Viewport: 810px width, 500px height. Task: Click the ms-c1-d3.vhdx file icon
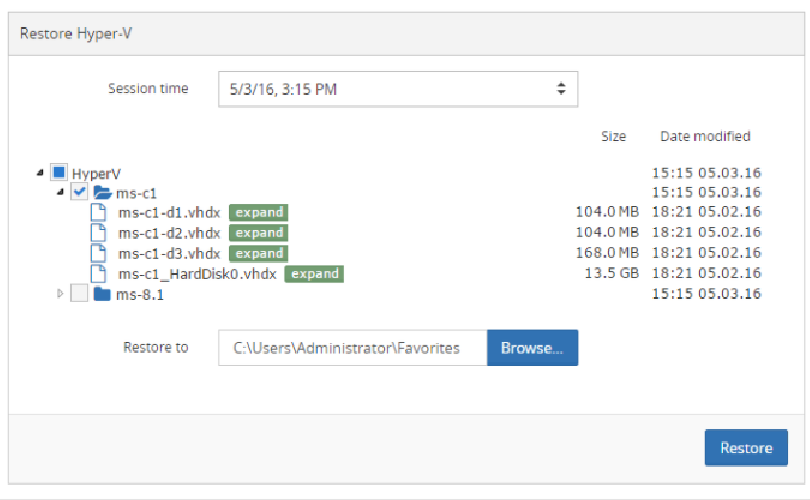pos(99,253)
